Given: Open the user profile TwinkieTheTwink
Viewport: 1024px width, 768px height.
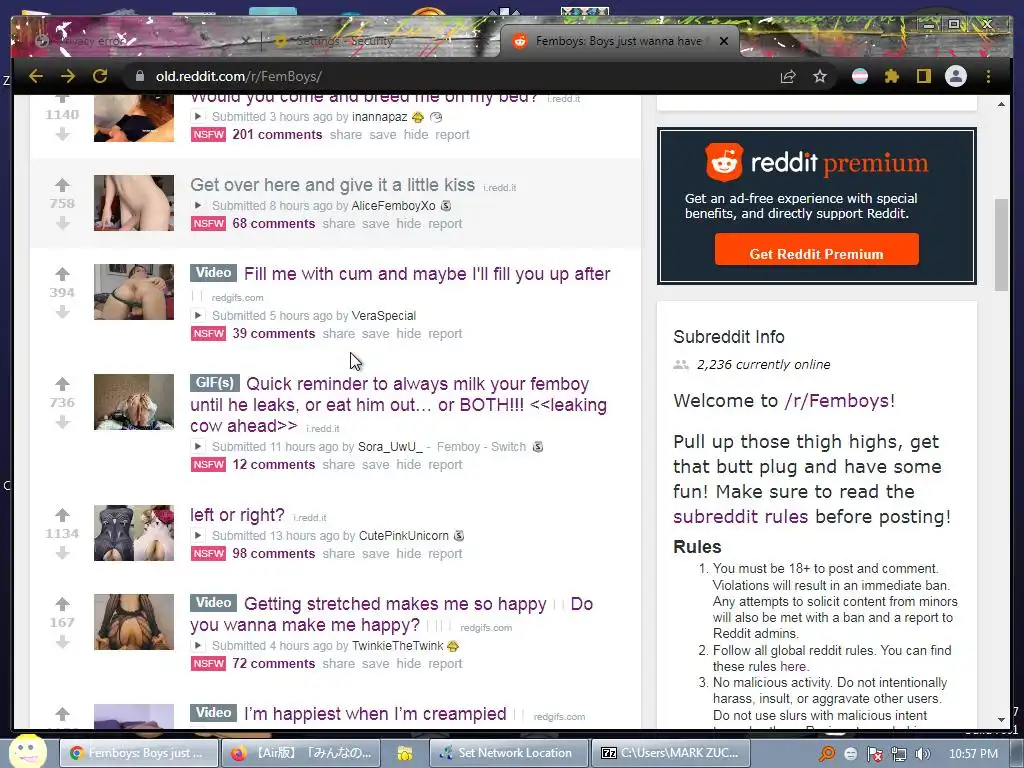Looking at the screenshot, I should [x=398, y=646].
